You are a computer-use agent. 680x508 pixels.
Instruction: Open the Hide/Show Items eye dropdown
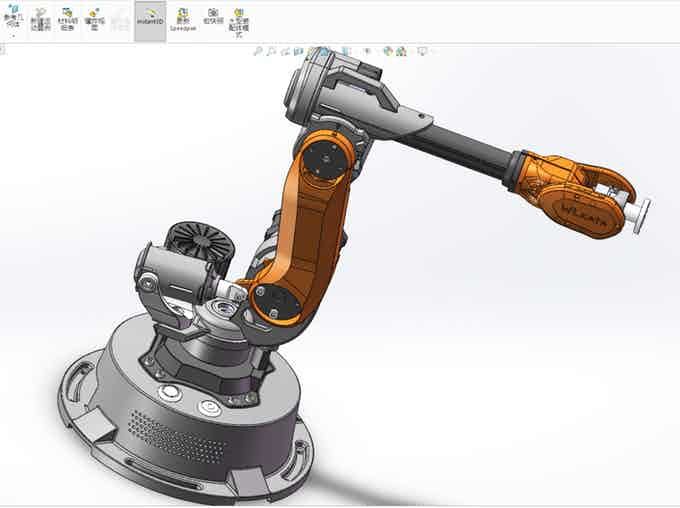click(x=367, y=51)
